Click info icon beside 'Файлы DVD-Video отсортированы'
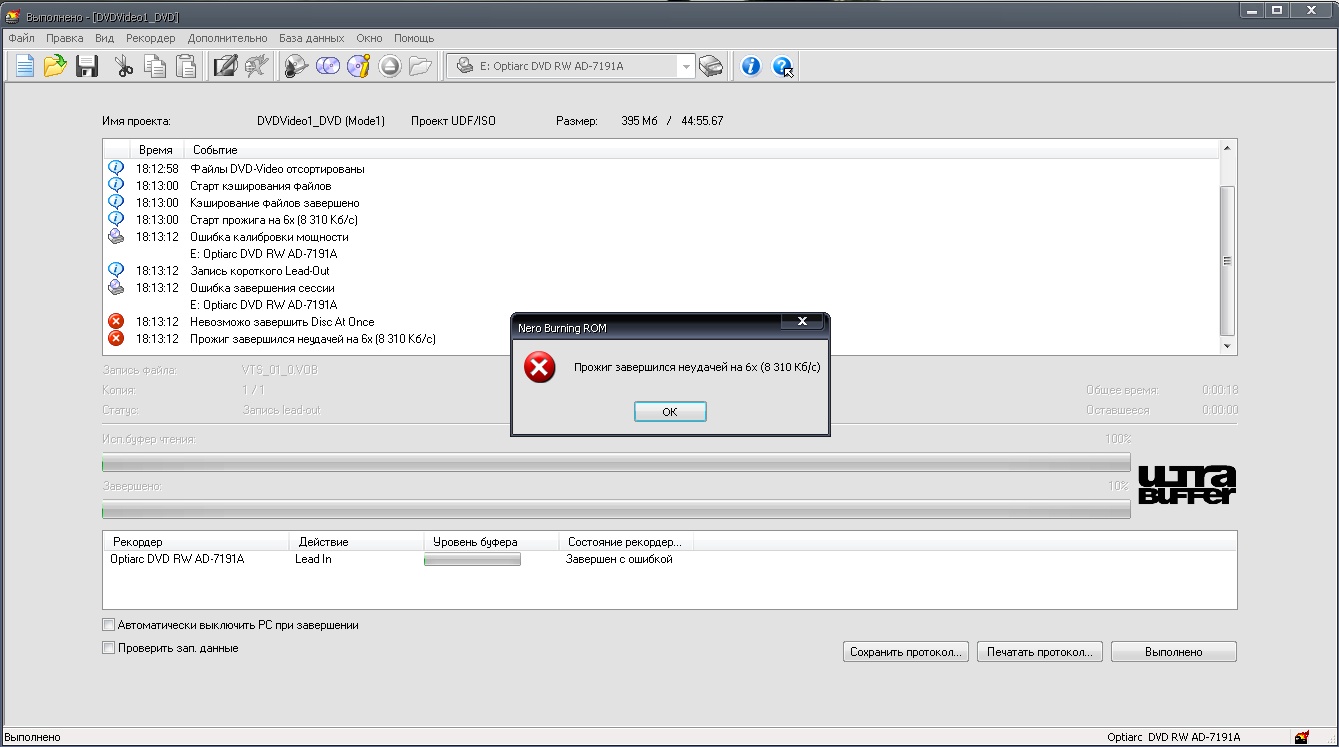This screenshot has height=747, width=1339. coord(116,169)
